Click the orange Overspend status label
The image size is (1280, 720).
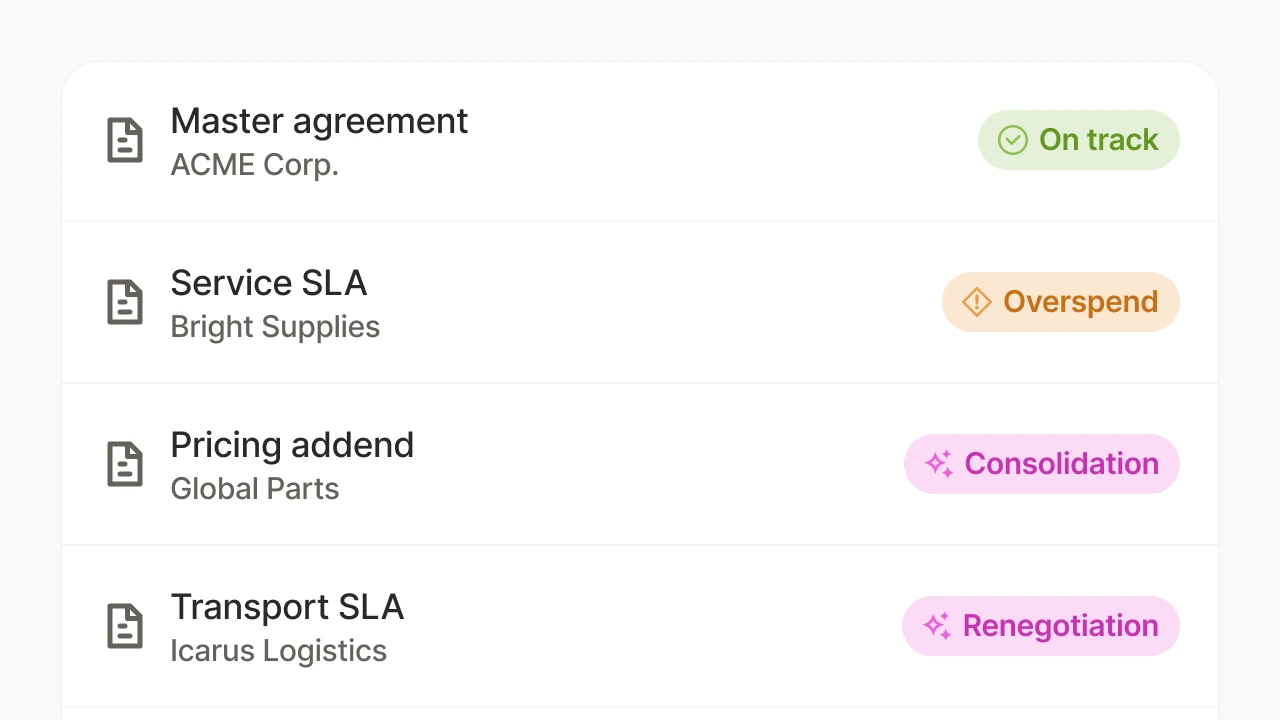(x=1080, y=302)
